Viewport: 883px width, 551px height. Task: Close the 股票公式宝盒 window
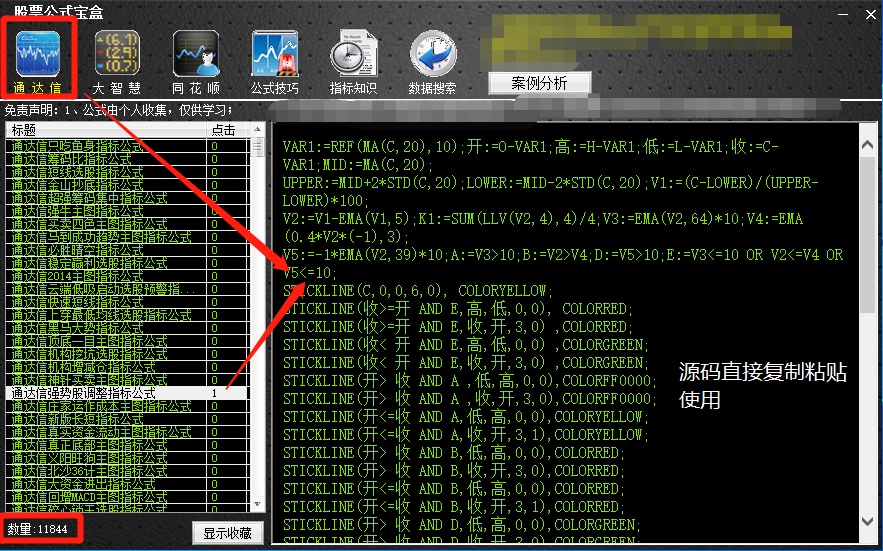pos(871,14)
